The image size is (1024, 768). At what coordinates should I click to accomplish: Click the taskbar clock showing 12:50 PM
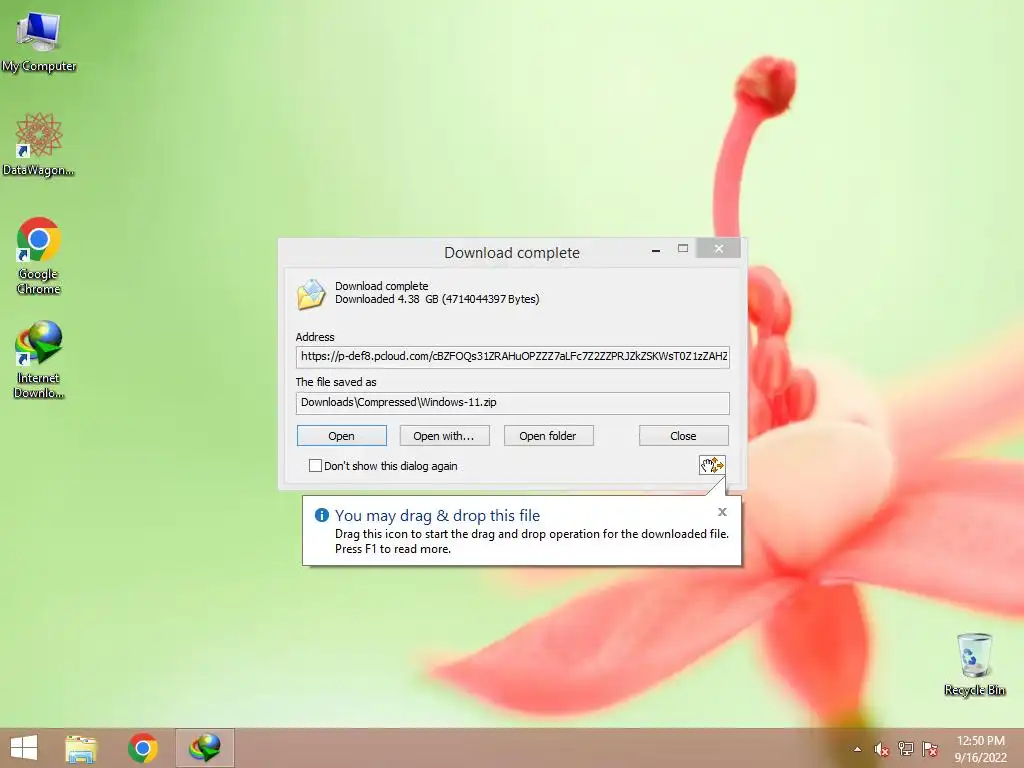[980, 741]
